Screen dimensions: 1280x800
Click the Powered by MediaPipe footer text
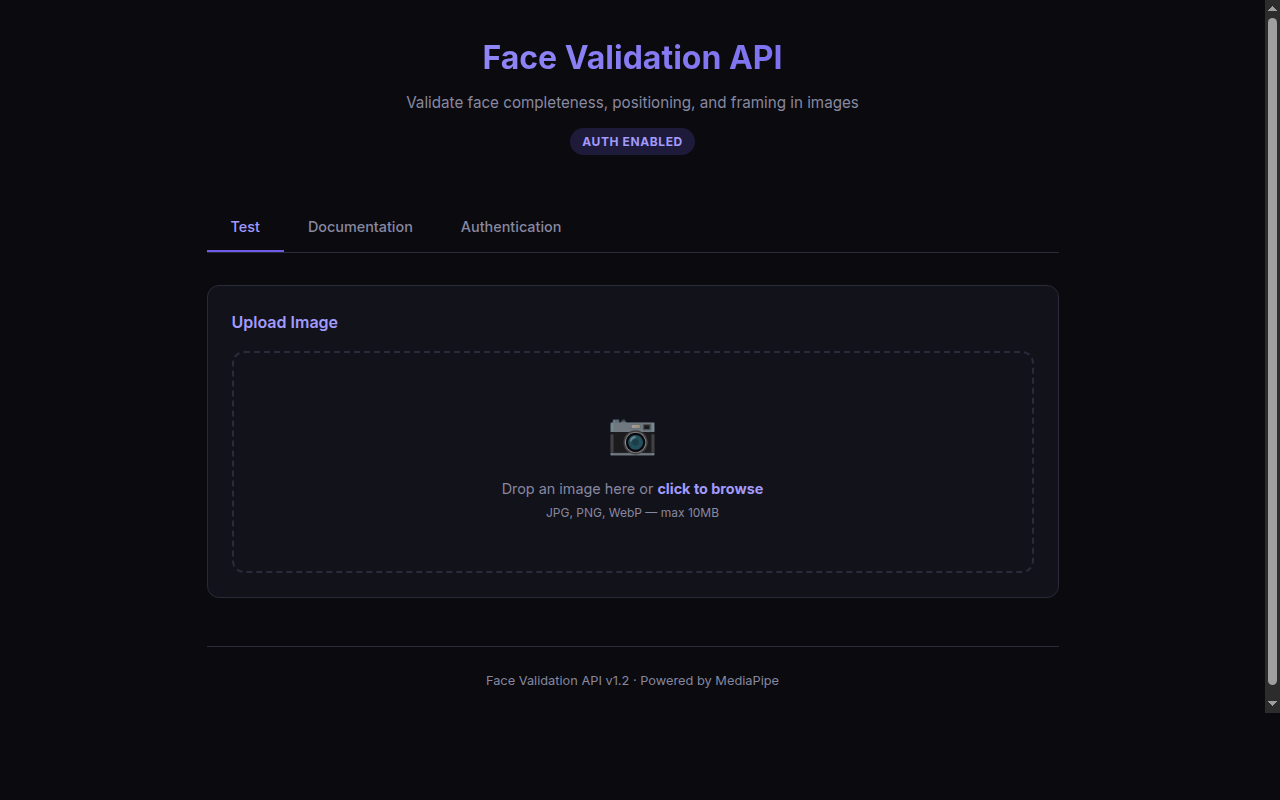click(x=709, y=680)
